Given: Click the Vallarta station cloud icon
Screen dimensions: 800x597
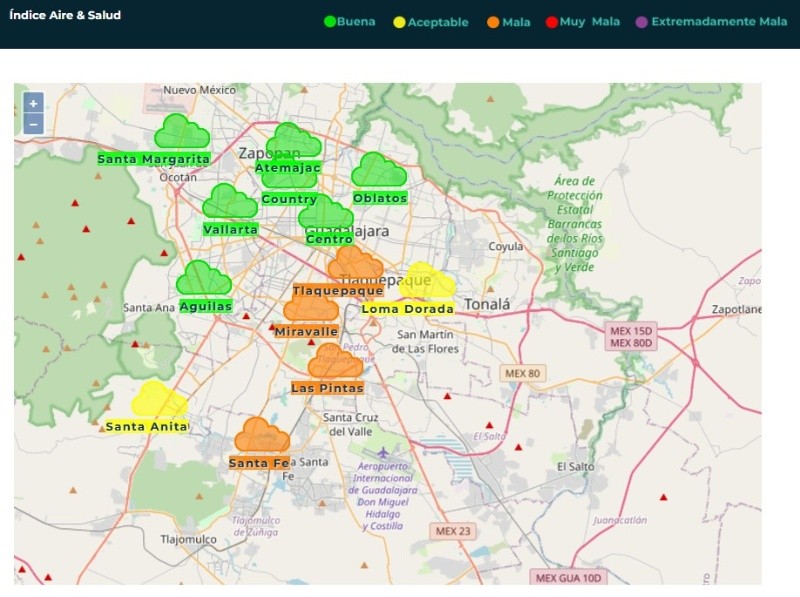Looking at the screenshot, I should (x=230, y=202).
